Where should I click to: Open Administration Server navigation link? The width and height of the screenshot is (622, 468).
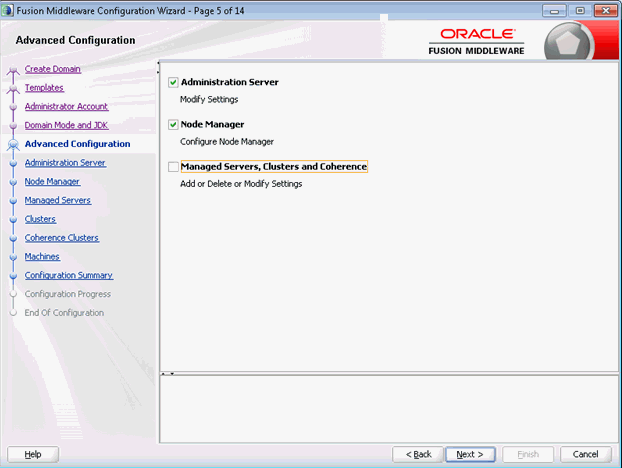click(65, 163)
